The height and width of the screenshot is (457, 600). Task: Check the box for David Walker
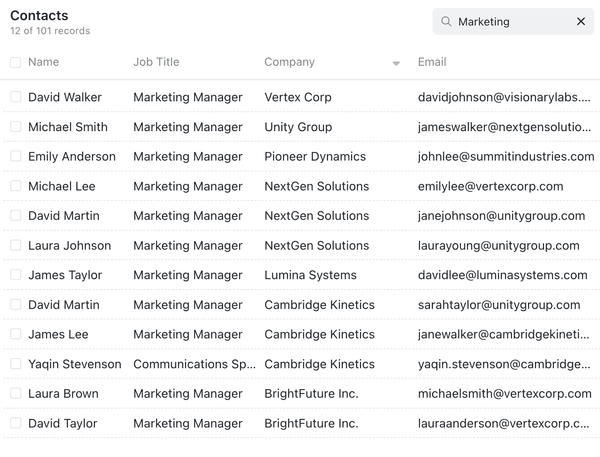pos(15,97)
